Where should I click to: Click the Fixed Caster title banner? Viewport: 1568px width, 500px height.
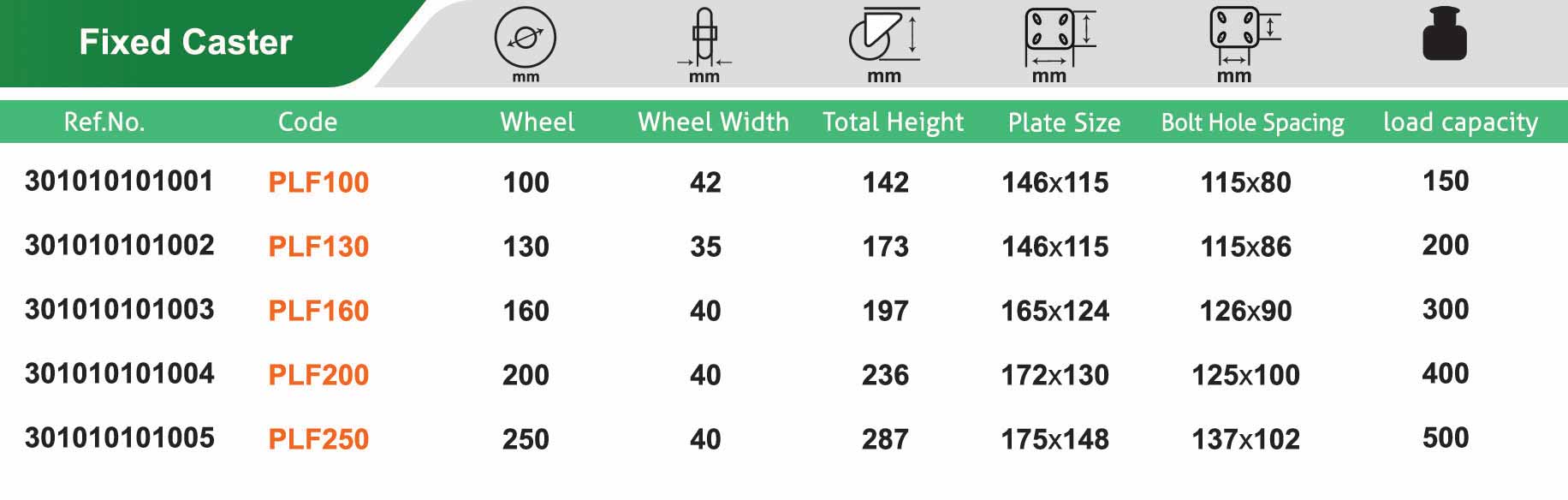(186, 42)
